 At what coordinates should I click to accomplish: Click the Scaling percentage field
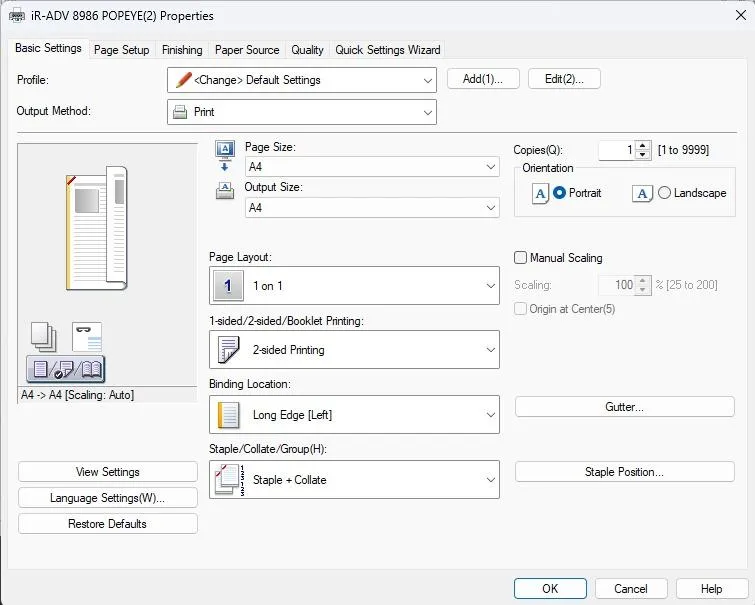pyautogui.click(x=617, y=285)
